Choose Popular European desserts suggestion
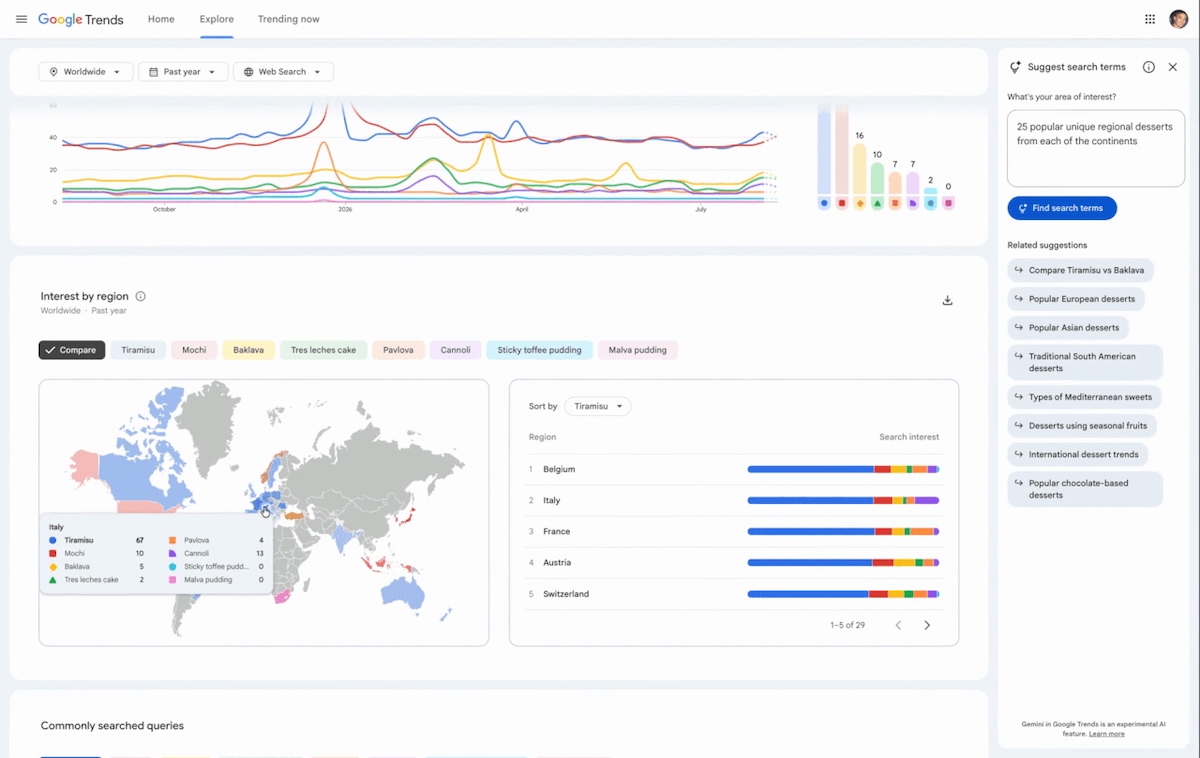The image size is (1200, 758). [x=1077, y=299]
